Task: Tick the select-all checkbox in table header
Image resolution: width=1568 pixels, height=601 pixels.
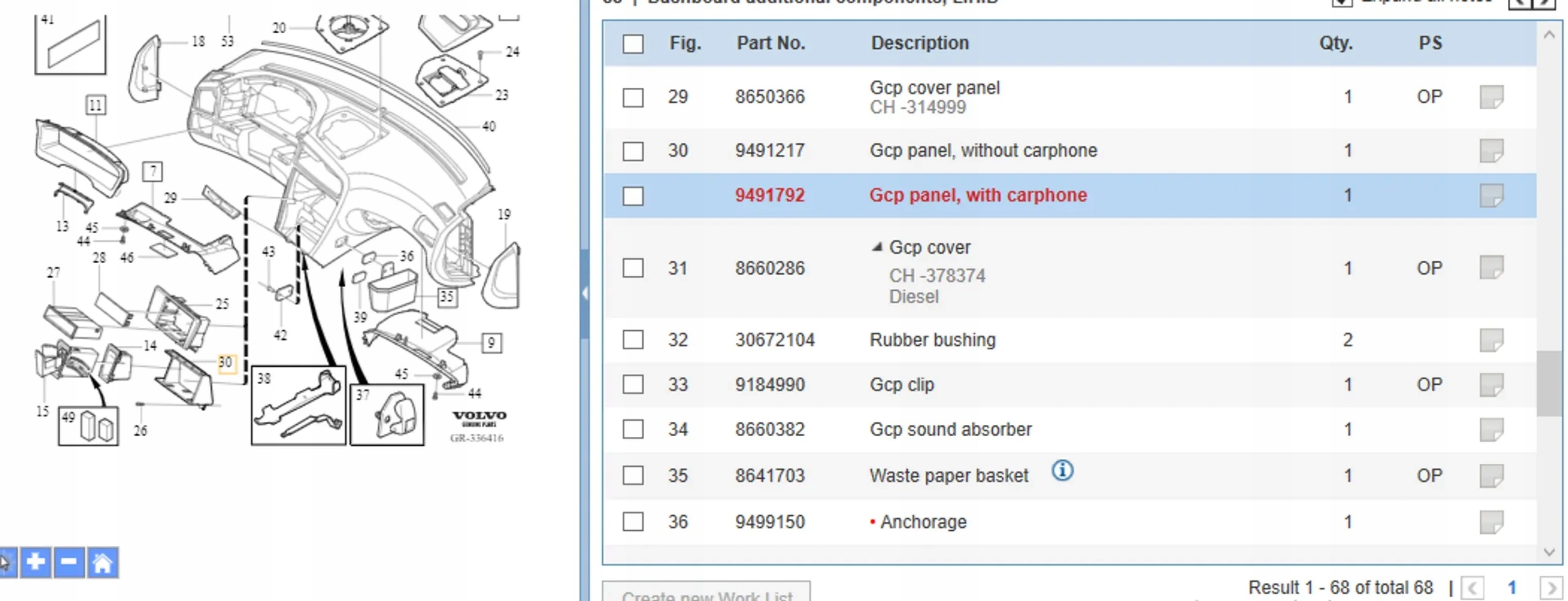Action: pyautogui.click(x=633, y=44)
